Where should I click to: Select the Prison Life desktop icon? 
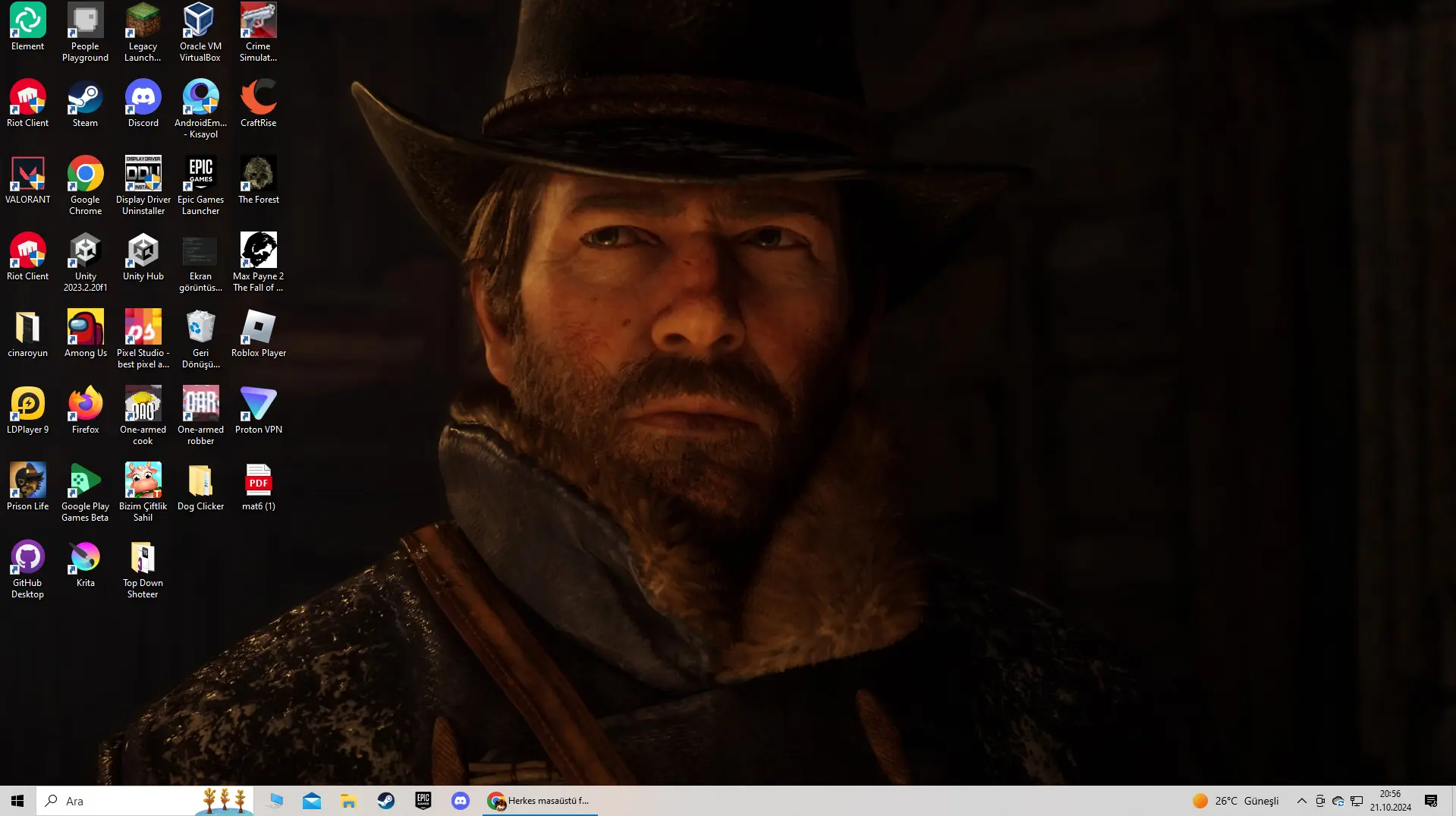[28, 487]
